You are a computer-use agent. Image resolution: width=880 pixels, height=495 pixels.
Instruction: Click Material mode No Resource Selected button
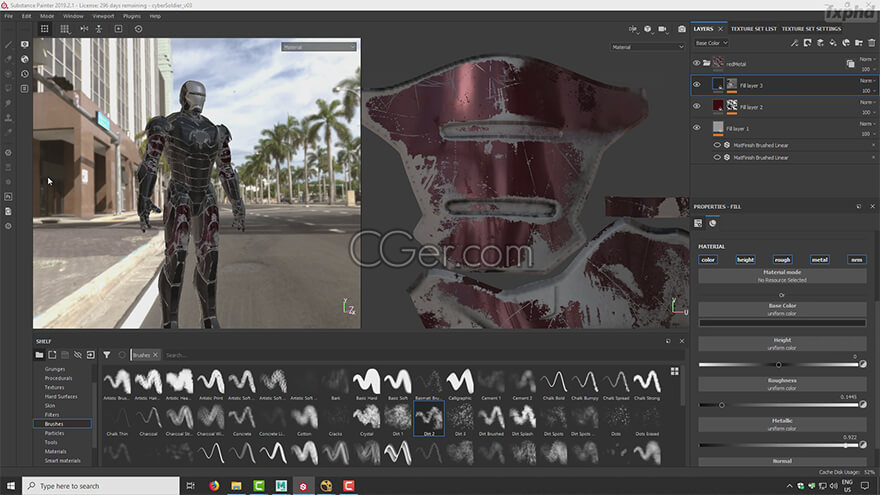[782, 276]
